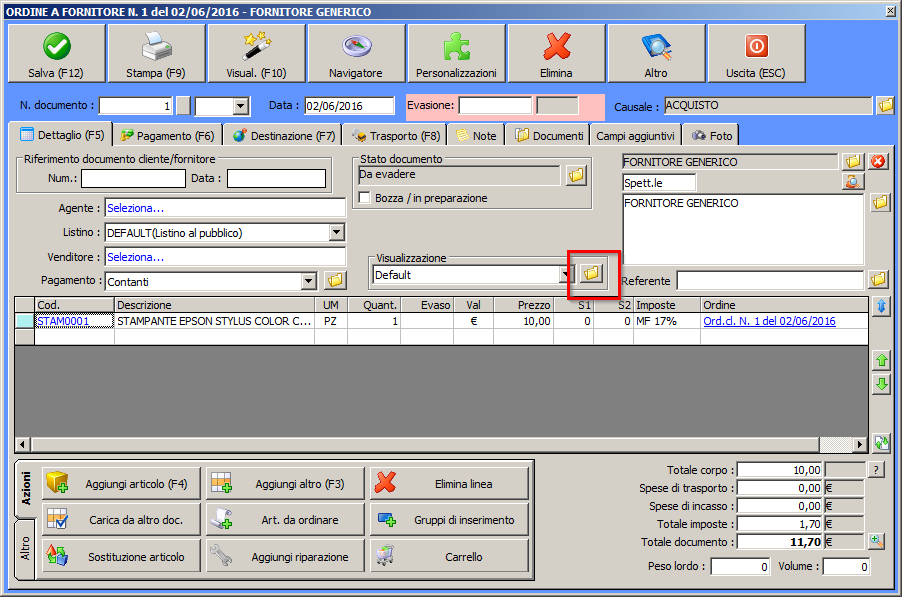Switch to Destinazione (F7) tab
The height and width of the screenshot is (597, 902).
(x=284, y=136)
